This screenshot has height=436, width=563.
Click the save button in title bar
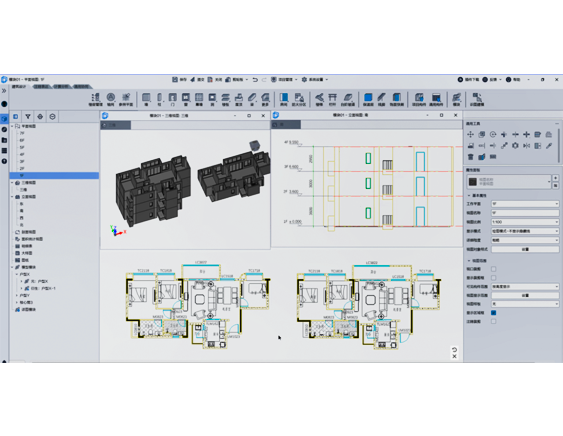click(179, 79)
